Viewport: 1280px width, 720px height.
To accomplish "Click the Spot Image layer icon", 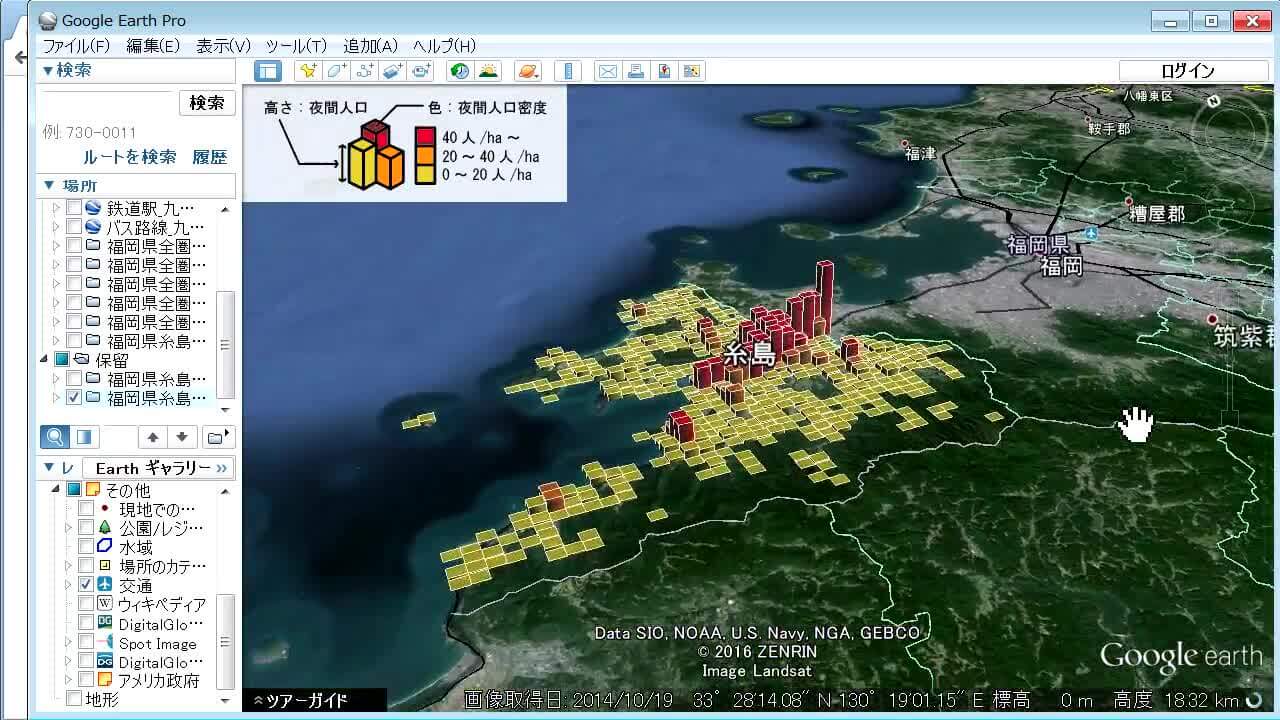I will coord(104,642).
